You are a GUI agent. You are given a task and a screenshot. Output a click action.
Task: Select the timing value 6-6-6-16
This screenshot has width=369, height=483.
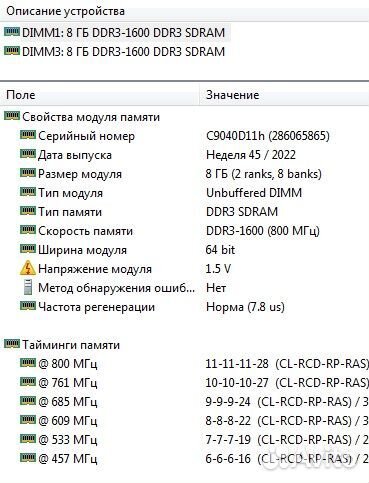click(228, 459)
